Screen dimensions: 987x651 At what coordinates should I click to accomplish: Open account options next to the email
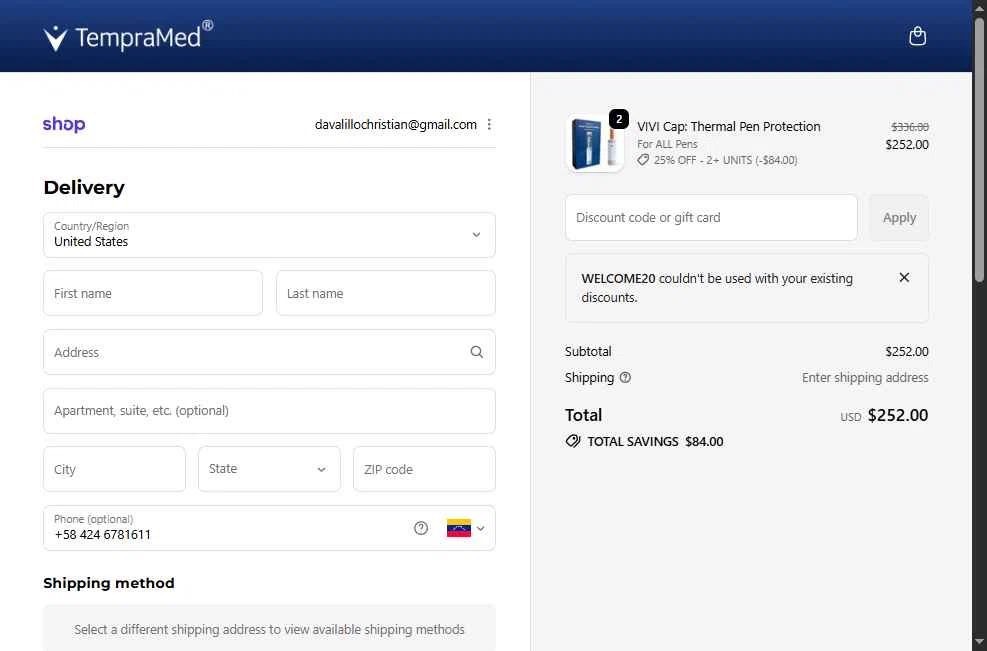click(489, 125)
